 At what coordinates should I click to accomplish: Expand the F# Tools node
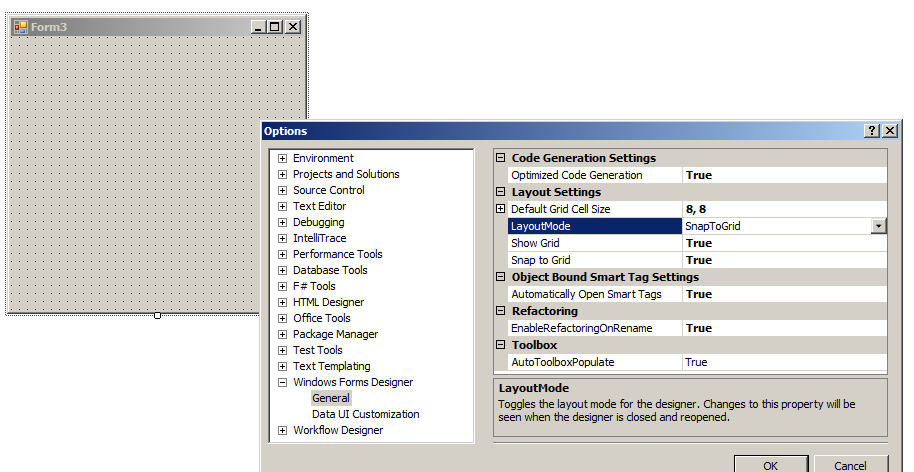pyautogui.click(x=283, y=287)
